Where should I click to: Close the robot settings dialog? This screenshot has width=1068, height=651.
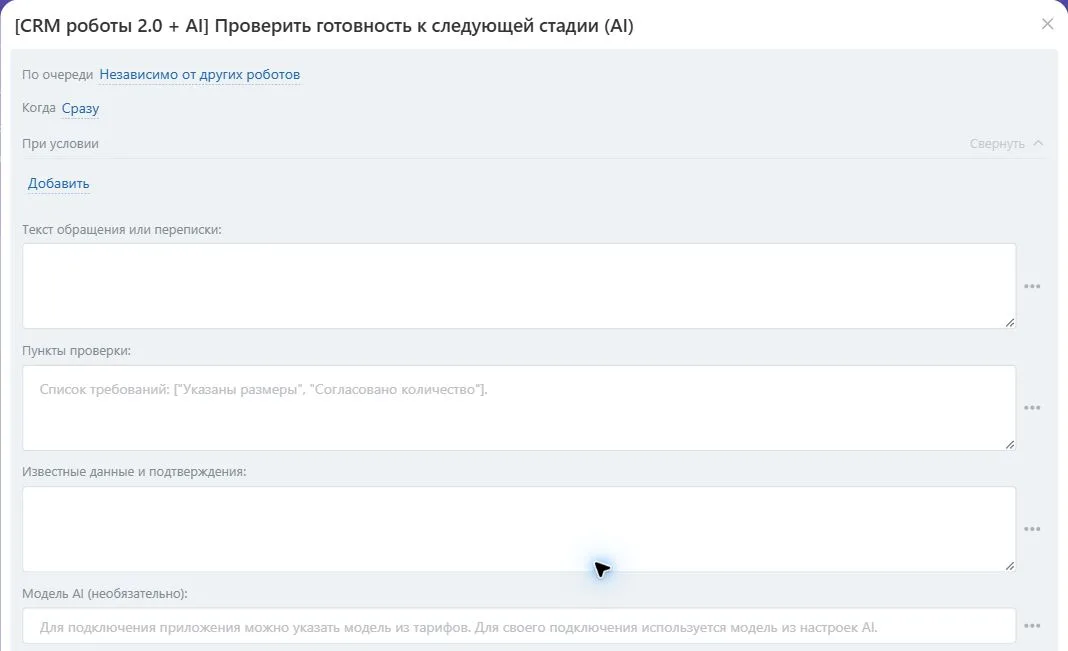(x=1048, y=25)
